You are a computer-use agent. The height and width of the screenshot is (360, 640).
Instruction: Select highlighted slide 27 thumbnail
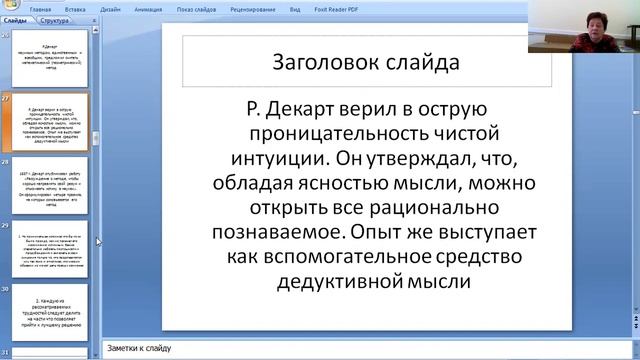[x=50, y=122]
